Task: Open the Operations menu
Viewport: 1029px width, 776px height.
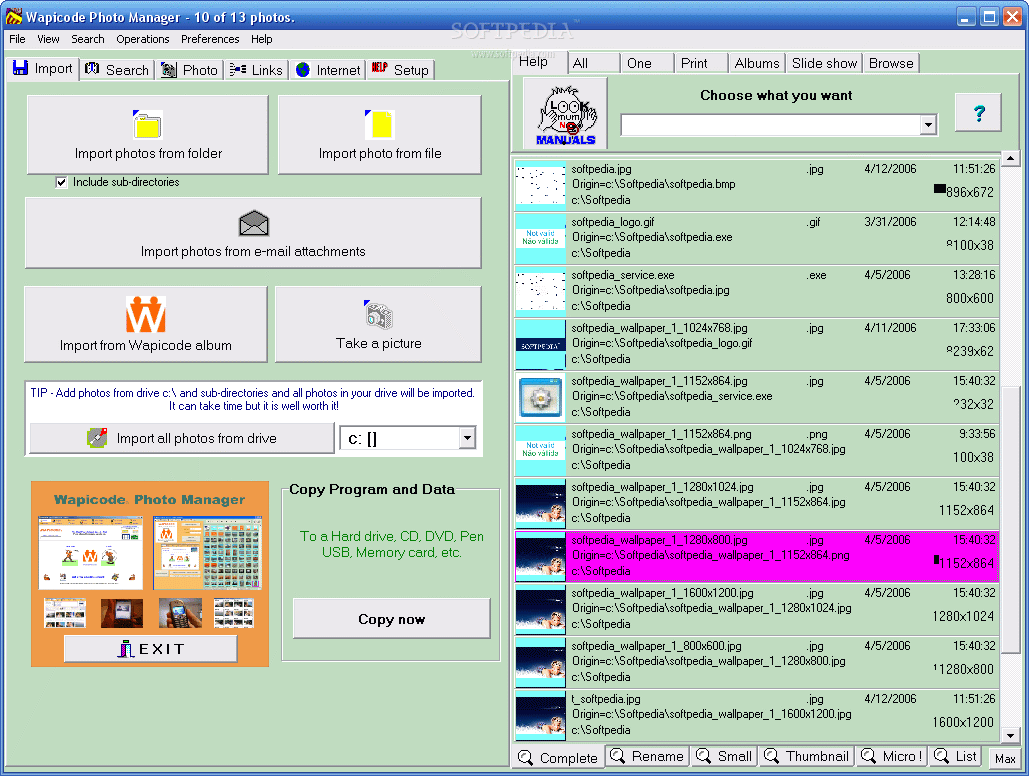Action: click(x=142, y=39)
